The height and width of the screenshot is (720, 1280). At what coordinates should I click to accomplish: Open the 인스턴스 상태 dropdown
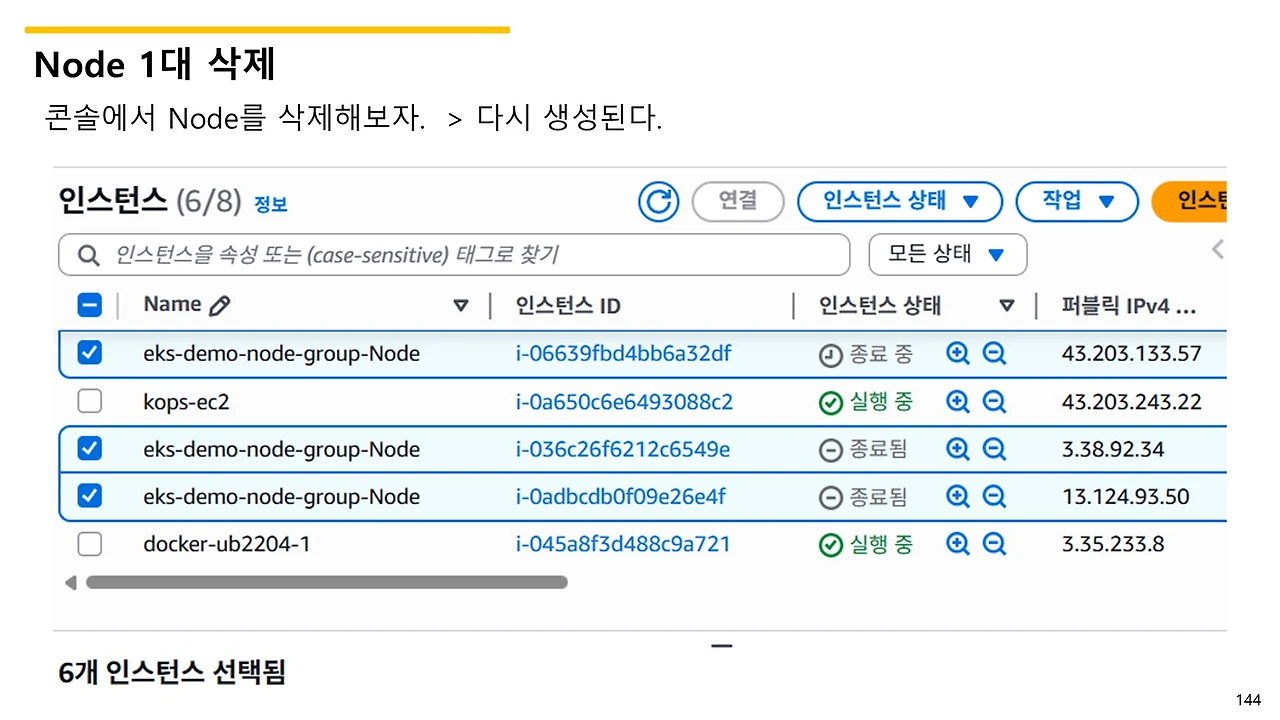pyautogui.click(x=899, y=201)
